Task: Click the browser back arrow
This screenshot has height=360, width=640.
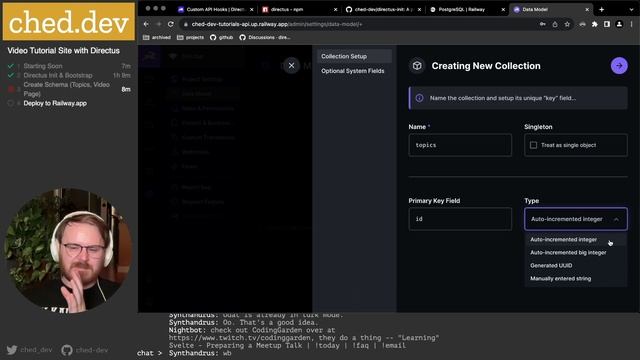Action: coord(146,24)
